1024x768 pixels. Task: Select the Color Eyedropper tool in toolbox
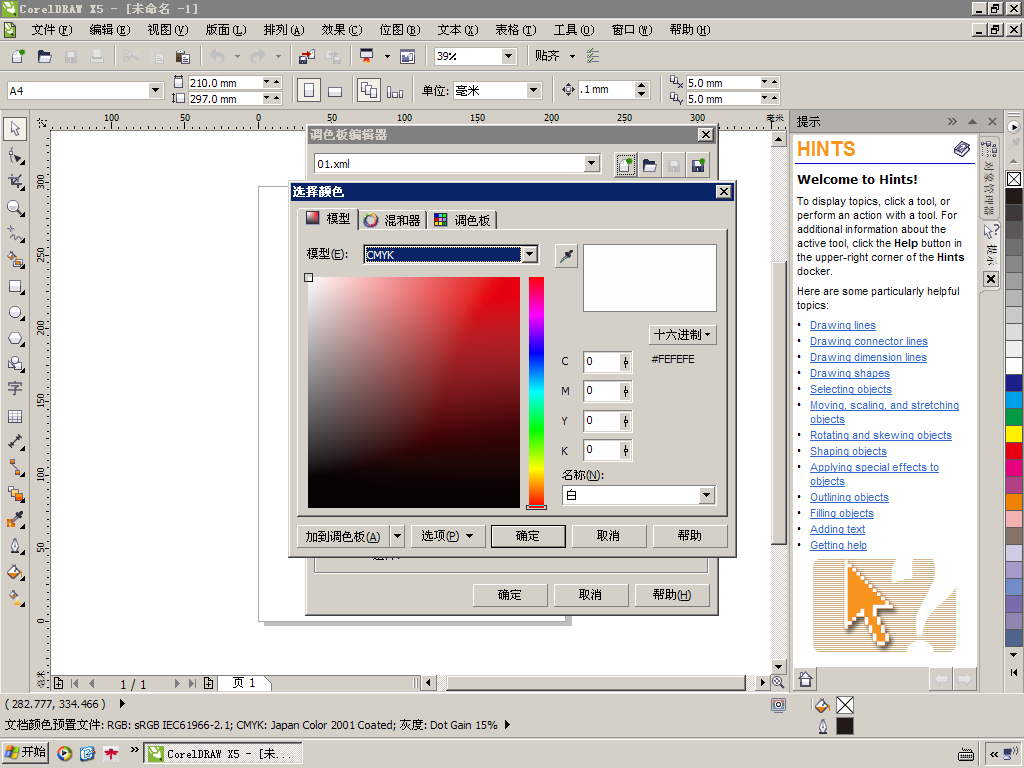point(15,520)
